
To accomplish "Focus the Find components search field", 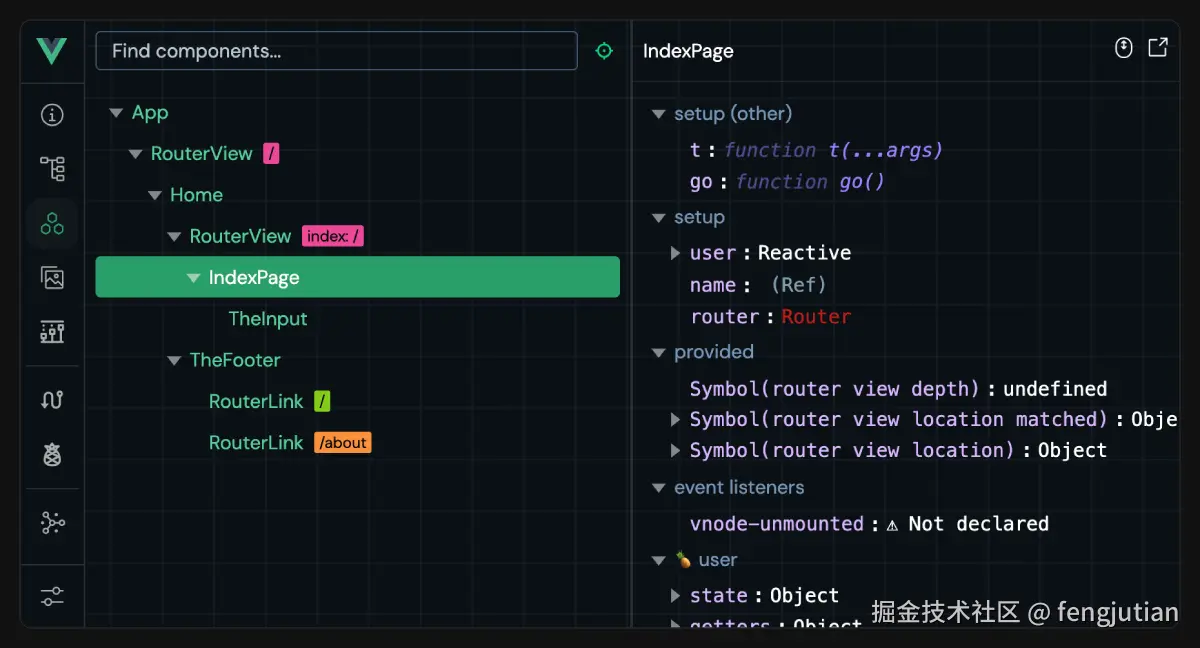I will (336, 51).
